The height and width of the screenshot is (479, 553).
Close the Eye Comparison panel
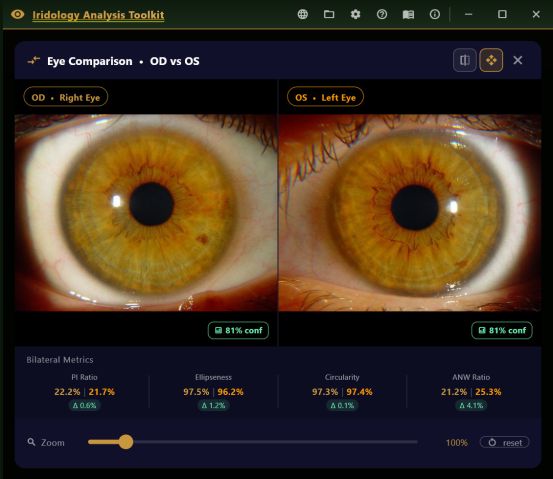(518, 60)
